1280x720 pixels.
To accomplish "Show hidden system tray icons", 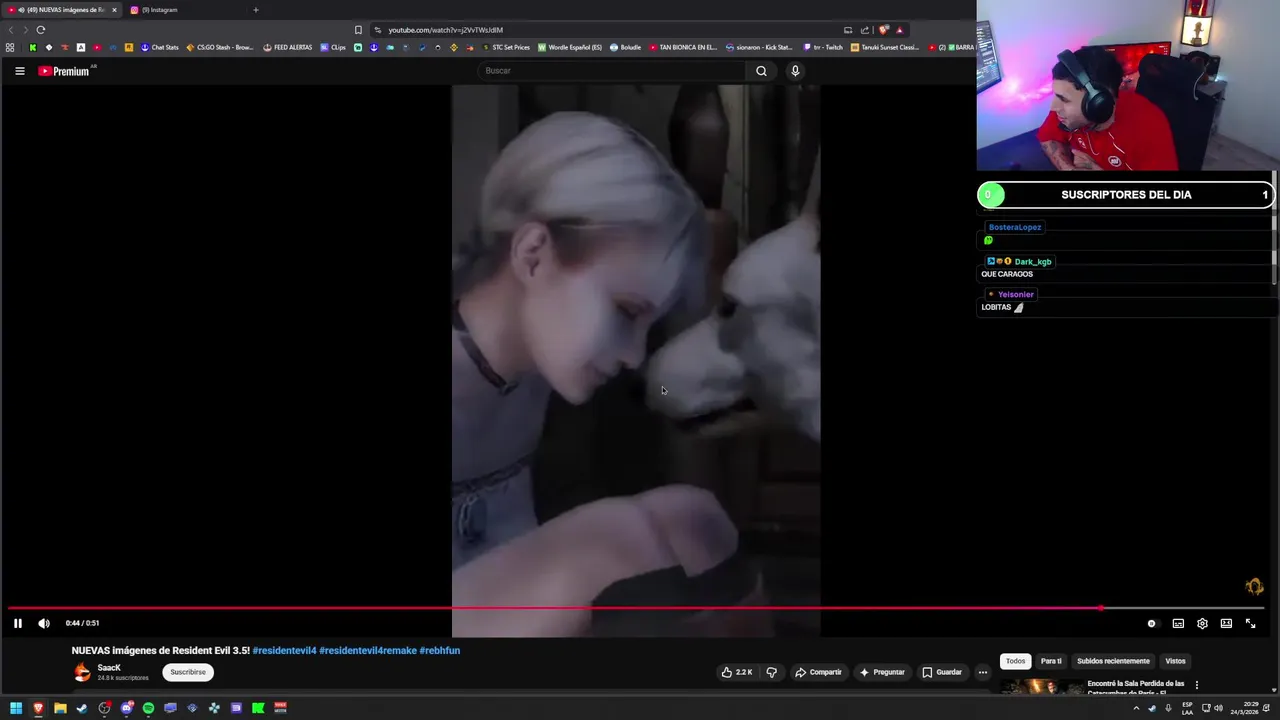I will point(1136,708).
